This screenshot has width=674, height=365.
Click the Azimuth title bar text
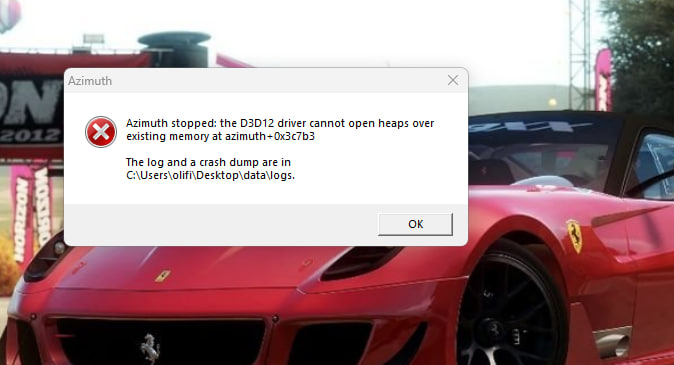(x=90, y=81)
